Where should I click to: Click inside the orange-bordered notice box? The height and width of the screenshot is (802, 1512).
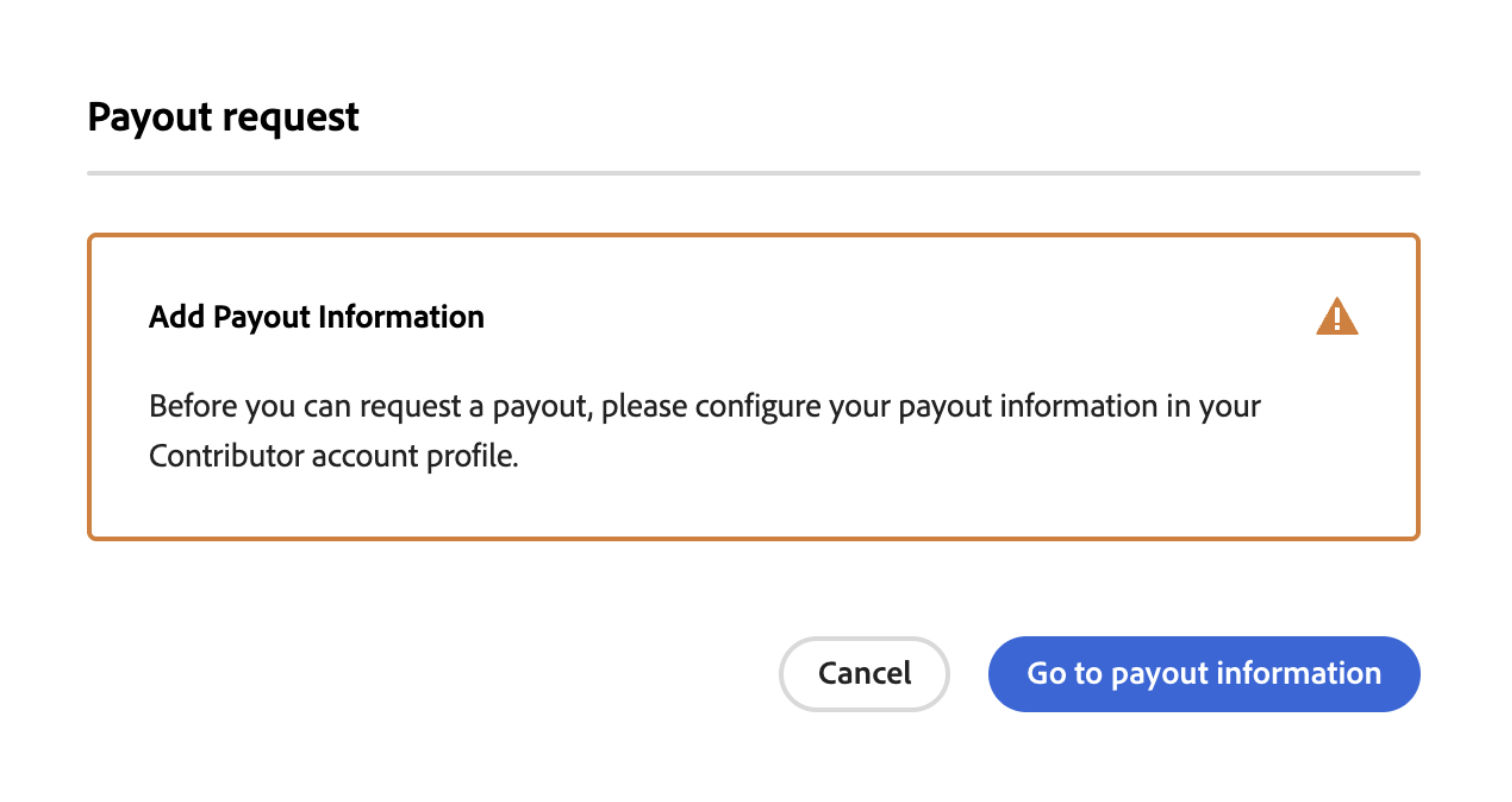(754, 387)
